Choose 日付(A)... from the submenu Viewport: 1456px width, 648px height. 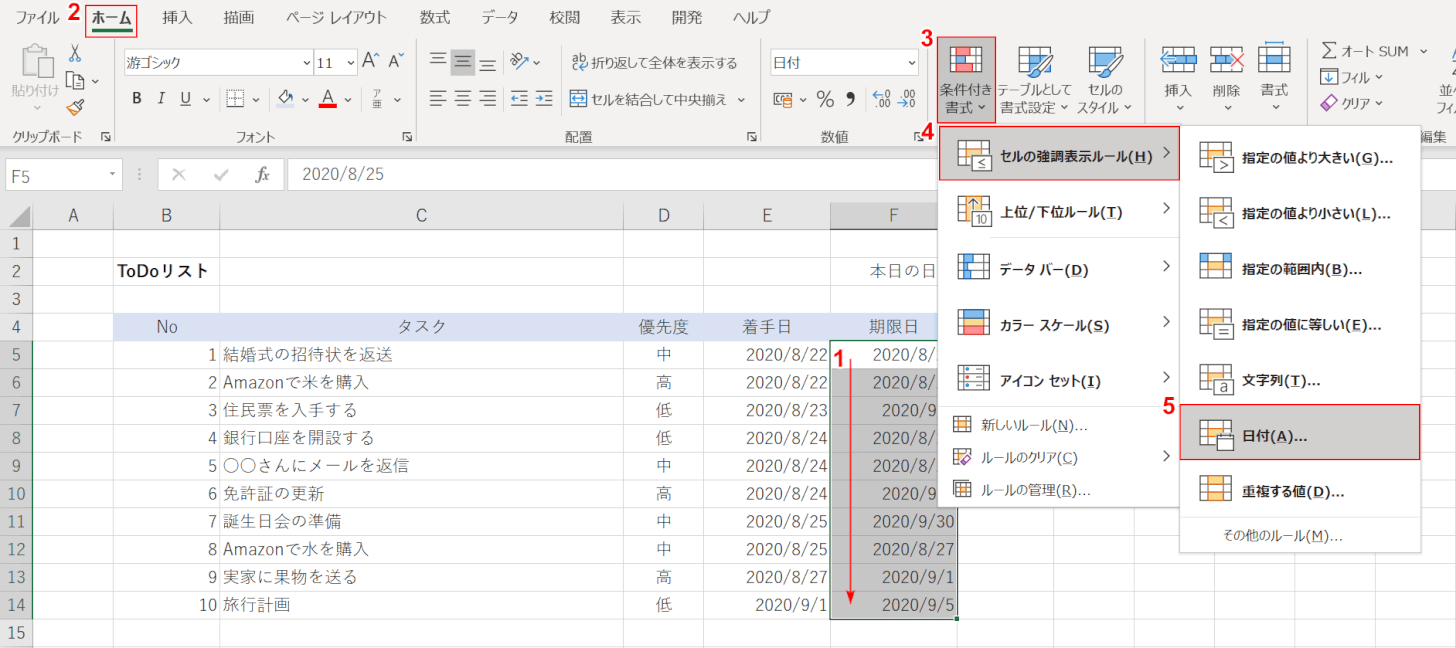(x=1300, y=433)
